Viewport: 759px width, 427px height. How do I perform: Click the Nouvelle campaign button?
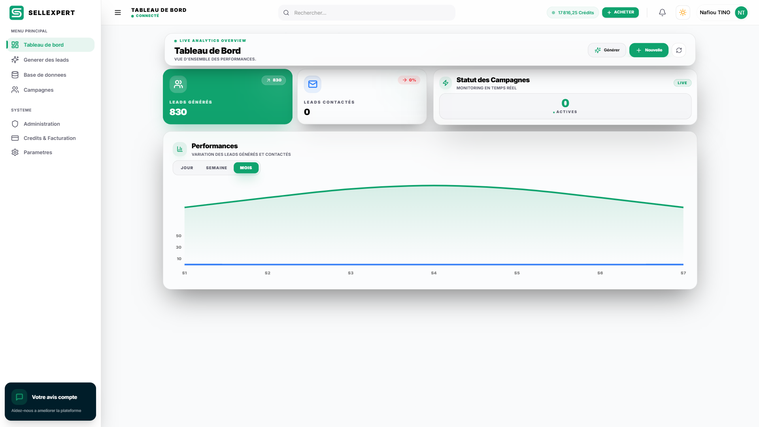pos(649,50)
